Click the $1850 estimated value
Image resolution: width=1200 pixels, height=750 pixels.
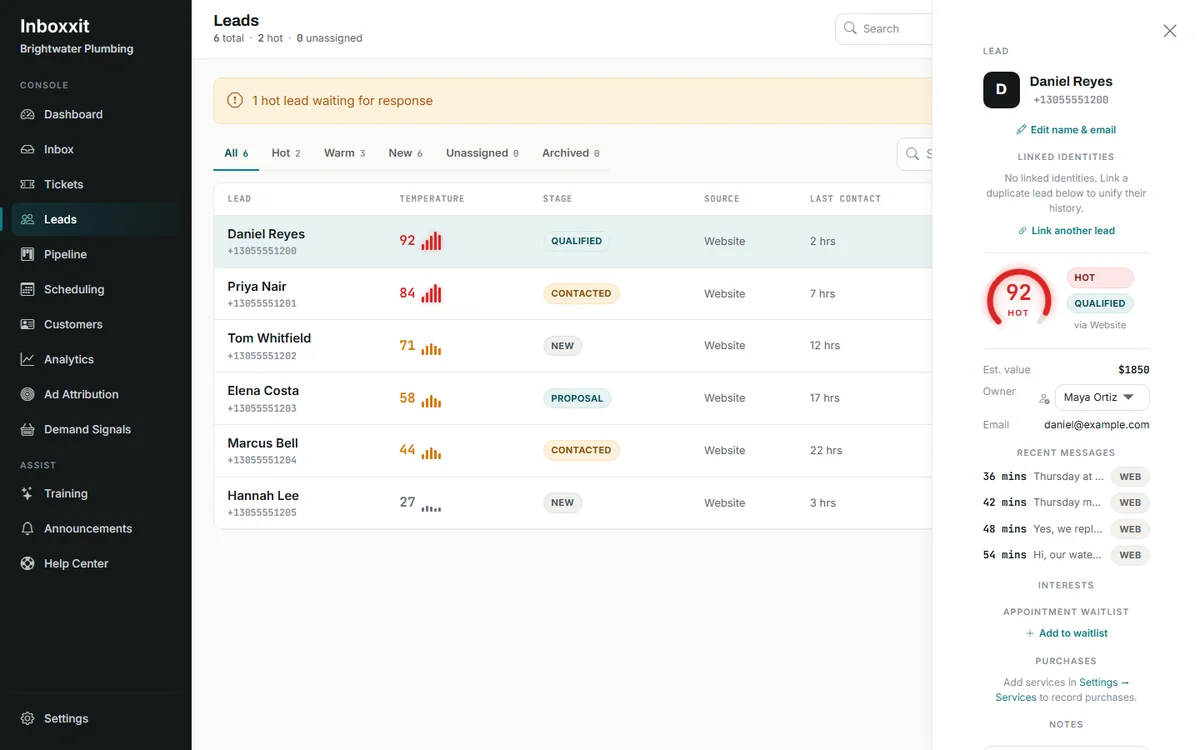tap(1134, 370)
